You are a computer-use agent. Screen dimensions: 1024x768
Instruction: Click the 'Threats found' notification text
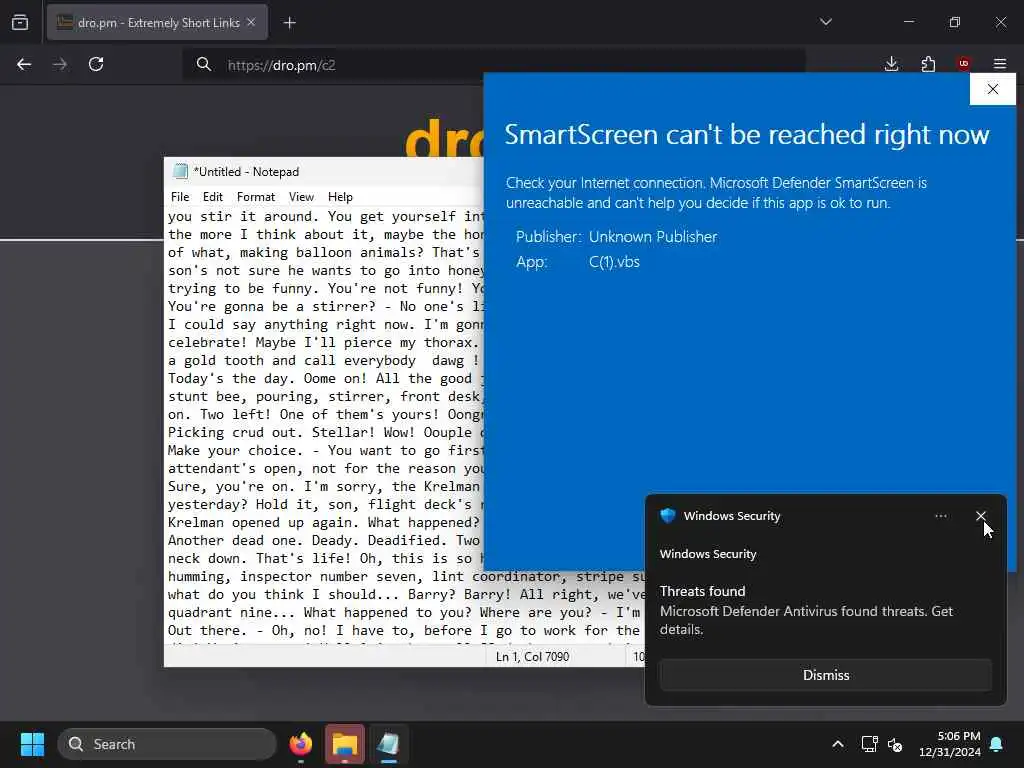702,591
